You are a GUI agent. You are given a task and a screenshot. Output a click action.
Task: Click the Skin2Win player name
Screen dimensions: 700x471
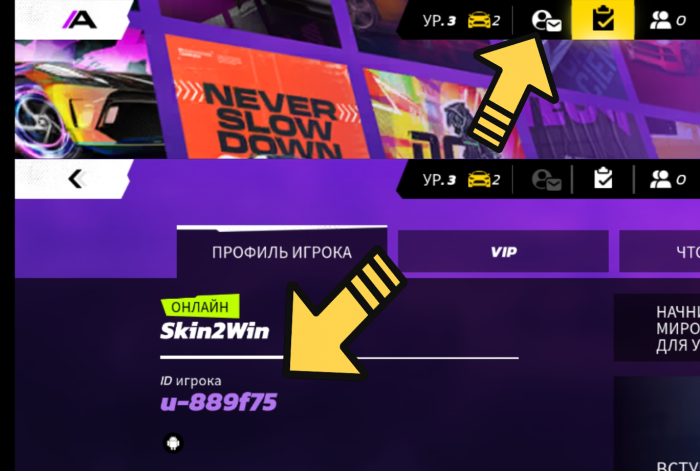point(215,331)
